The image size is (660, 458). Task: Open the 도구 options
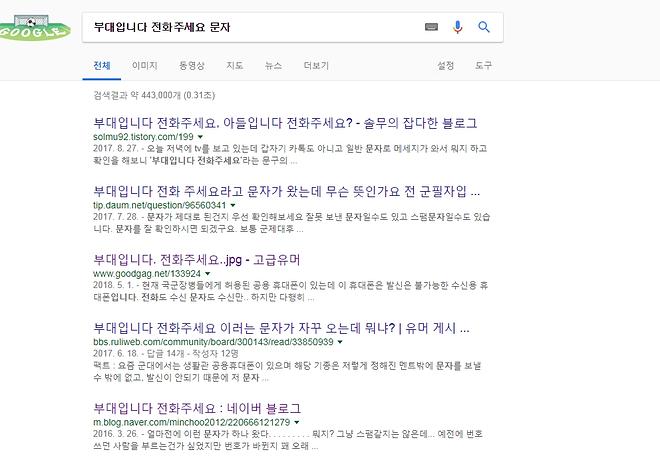click(x=483, y=66)
